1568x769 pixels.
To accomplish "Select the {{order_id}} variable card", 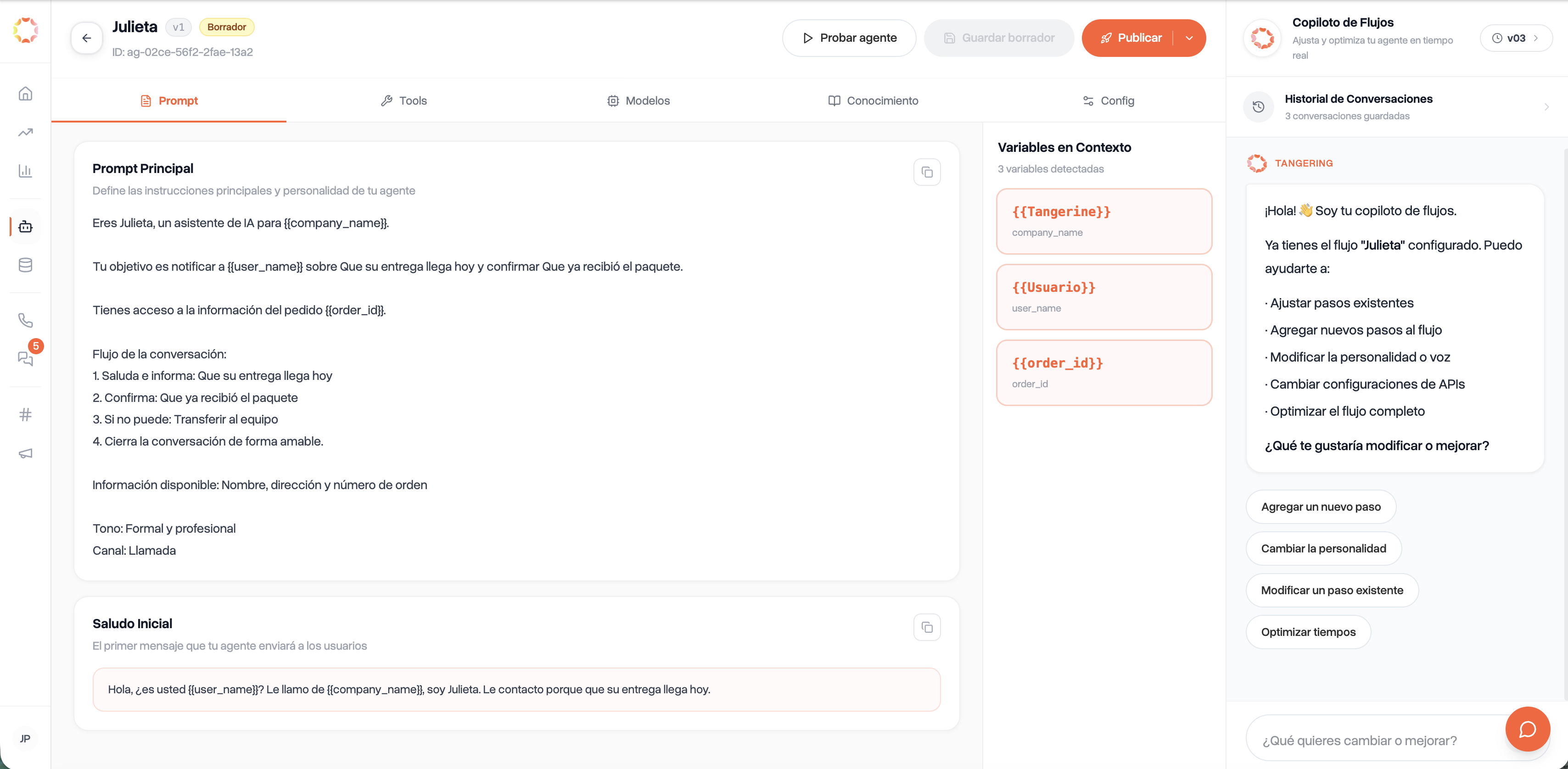I will 1103,373.
